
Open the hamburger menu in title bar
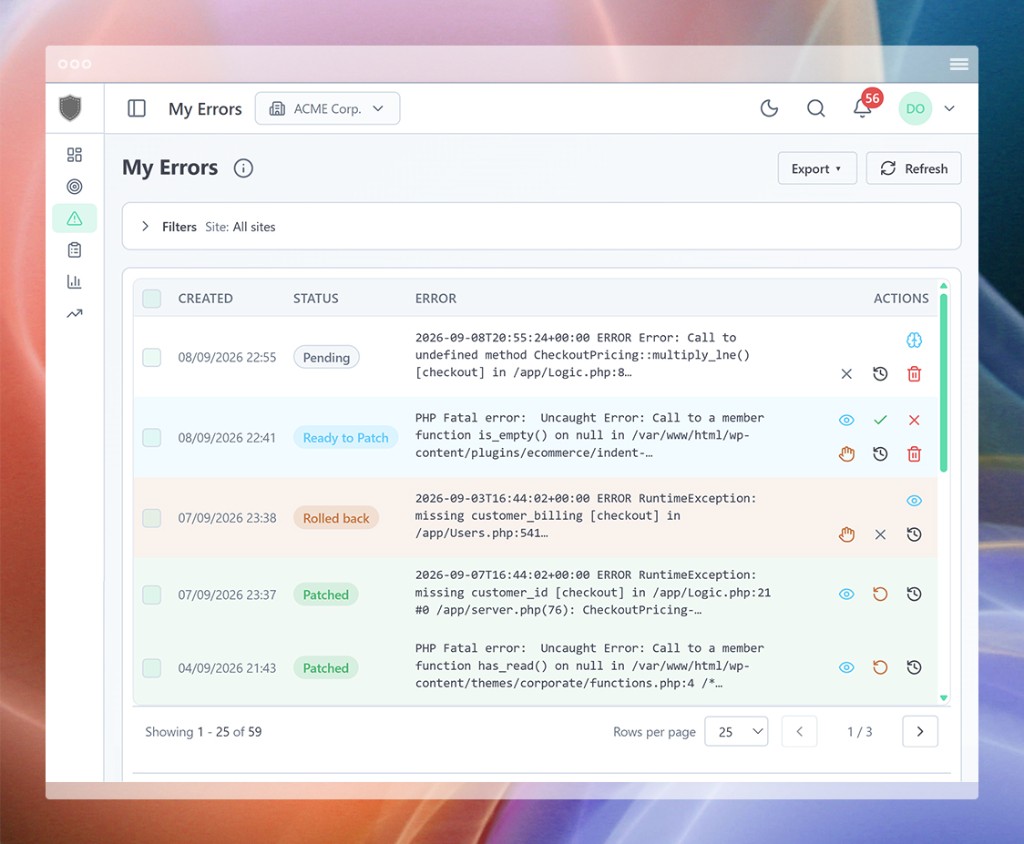[959, 64]
